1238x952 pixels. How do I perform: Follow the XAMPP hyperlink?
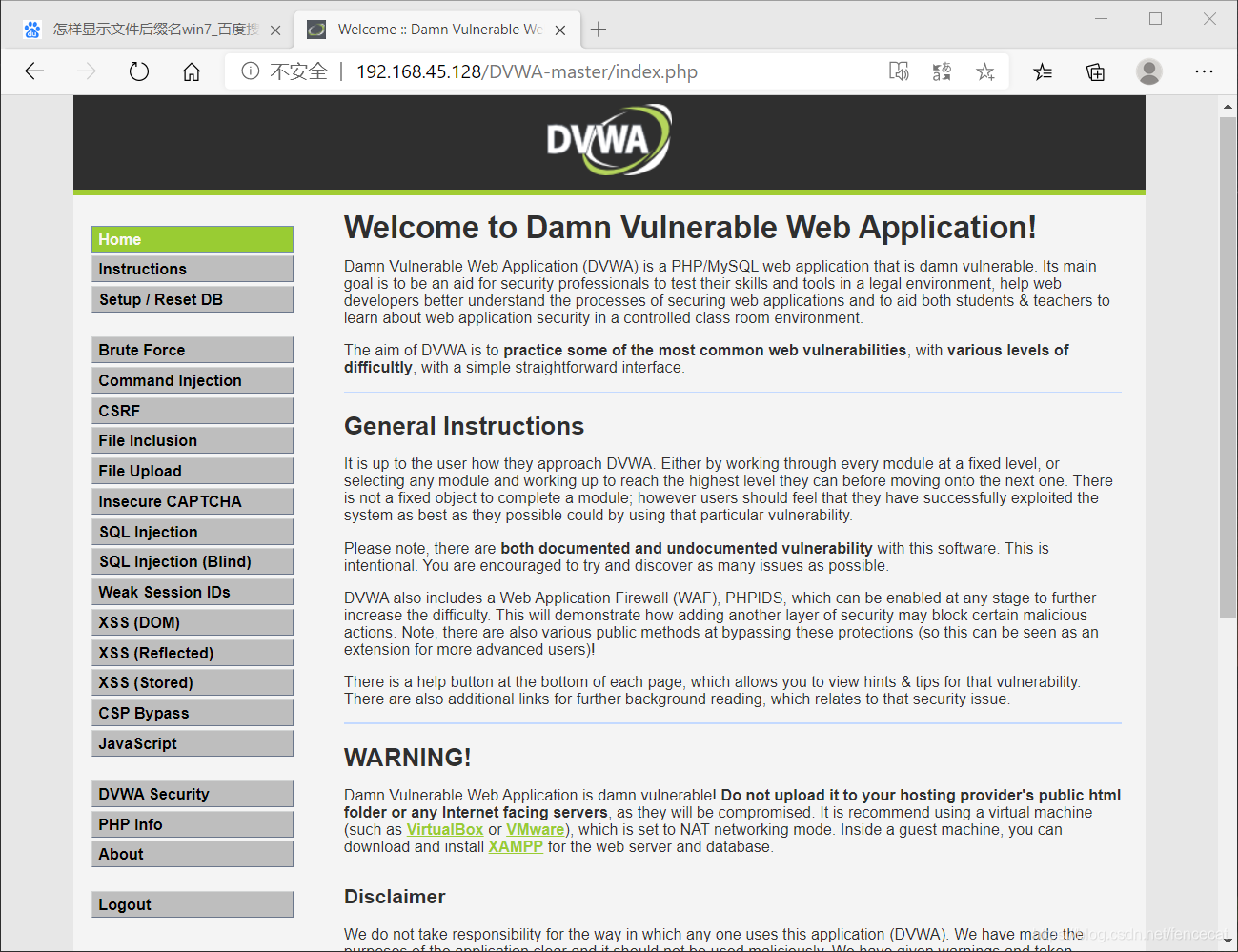point(516,846)
